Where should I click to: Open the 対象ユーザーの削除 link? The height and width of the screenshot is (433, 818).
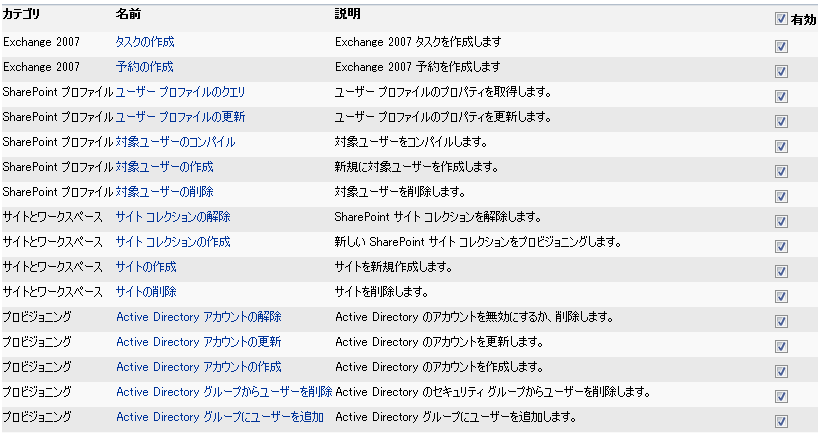pyautogui.click(x=164, y=192)
